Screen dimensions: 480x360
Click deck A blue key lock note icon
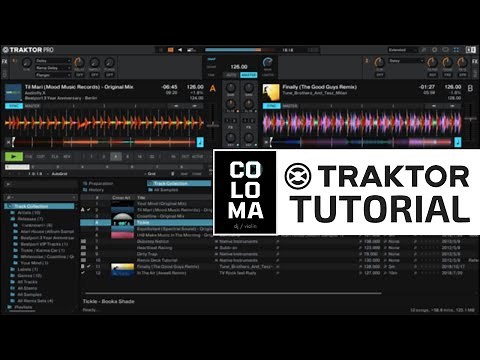pos(200,142)
